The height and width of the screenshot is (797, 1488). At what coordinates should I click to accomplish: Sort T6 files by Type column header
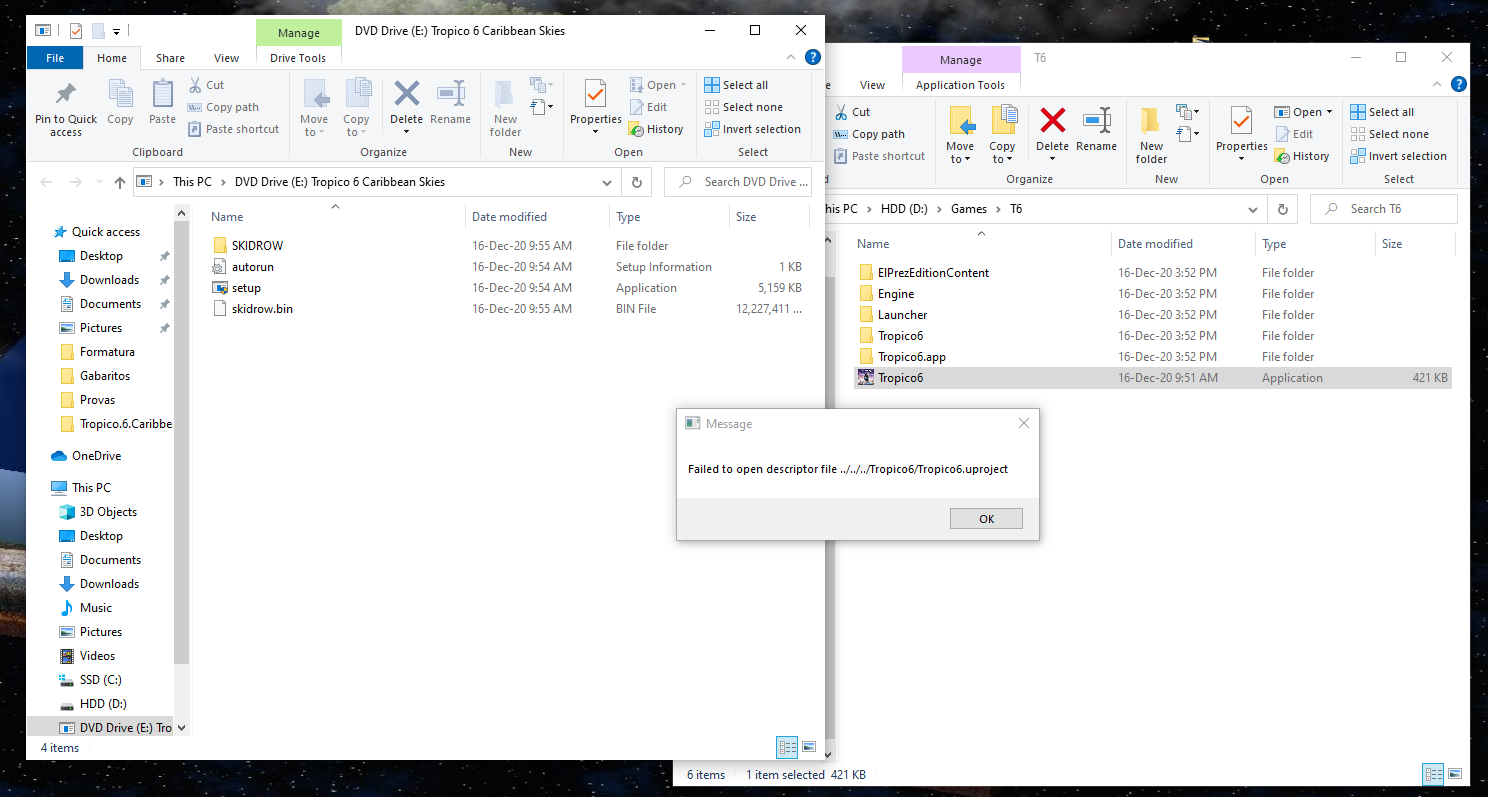(x=1315, y=244)
